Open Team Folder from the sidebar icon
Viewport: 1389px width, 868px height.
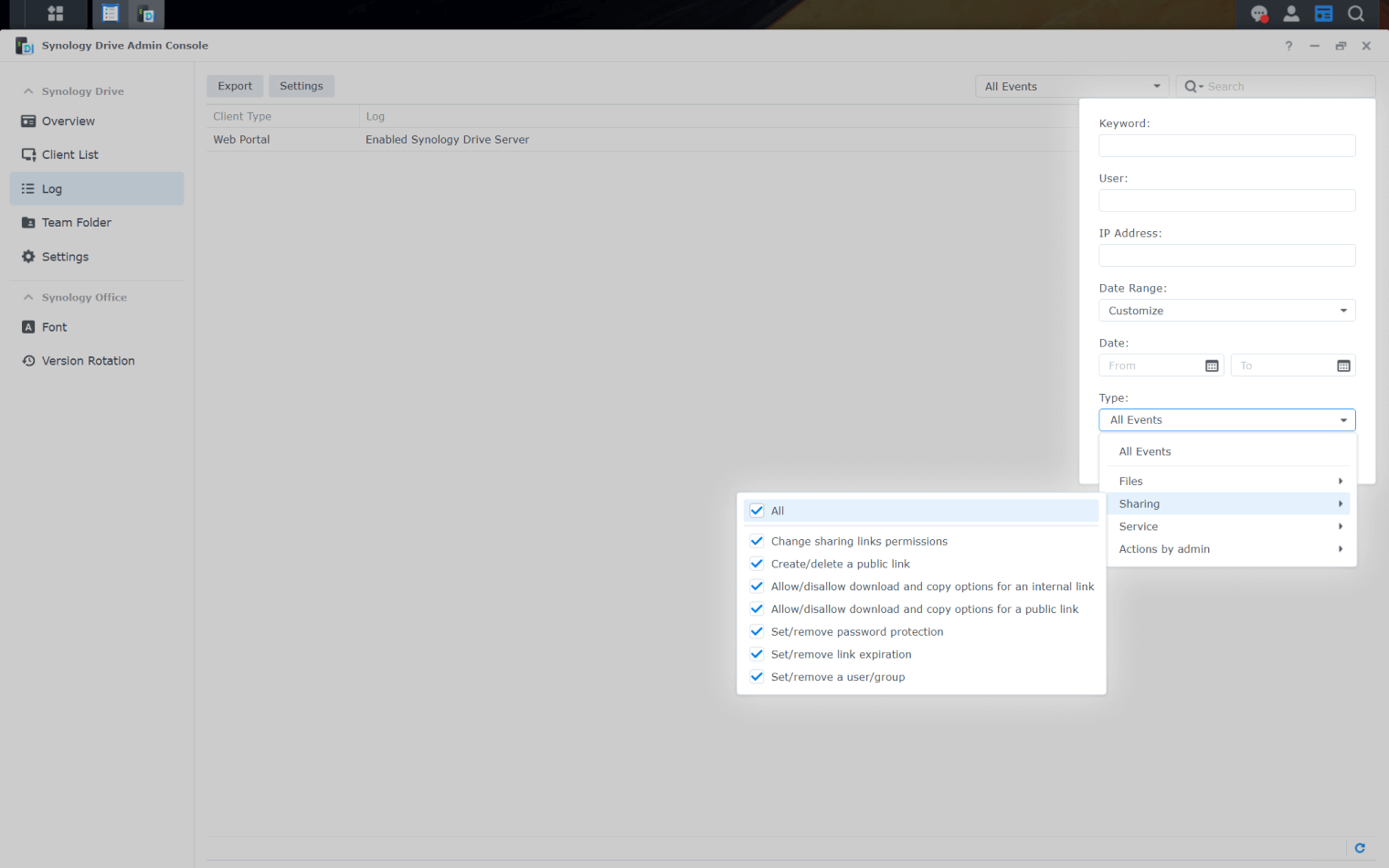[27, 222]
